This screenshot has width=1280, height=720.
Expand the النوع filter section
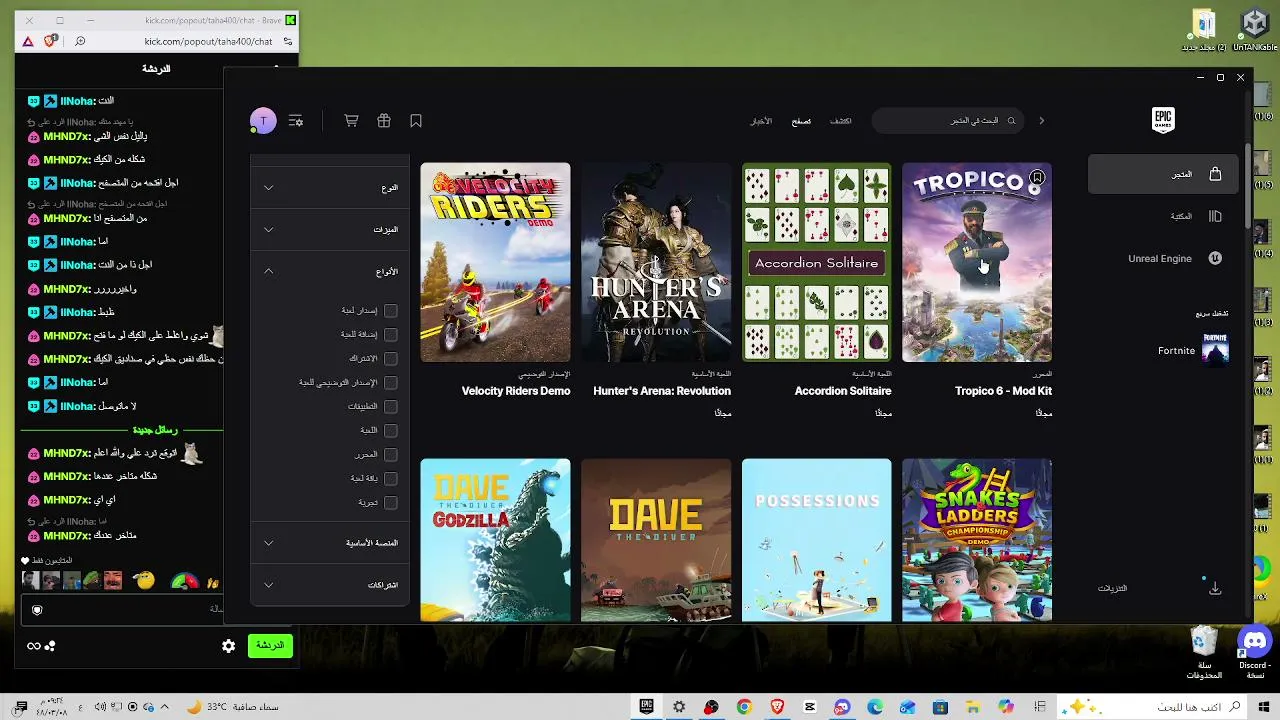point(330,188)
